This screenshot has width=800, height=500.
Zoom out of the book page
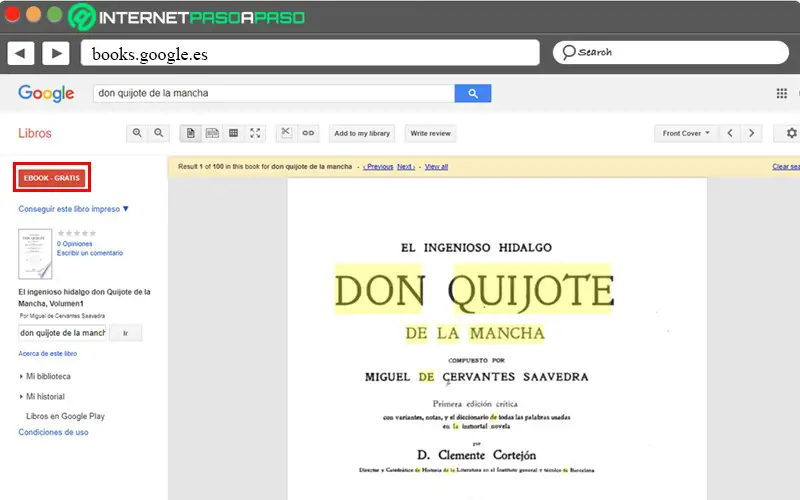[159, 133]
